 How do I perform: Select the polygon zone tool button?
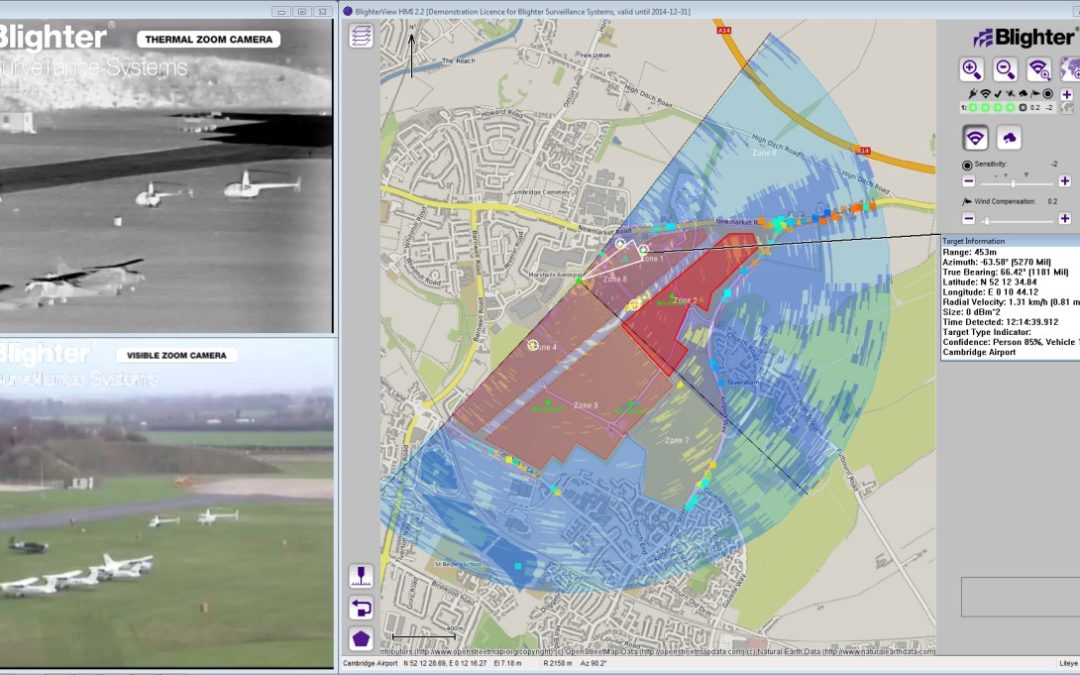(x=361, y=638)
